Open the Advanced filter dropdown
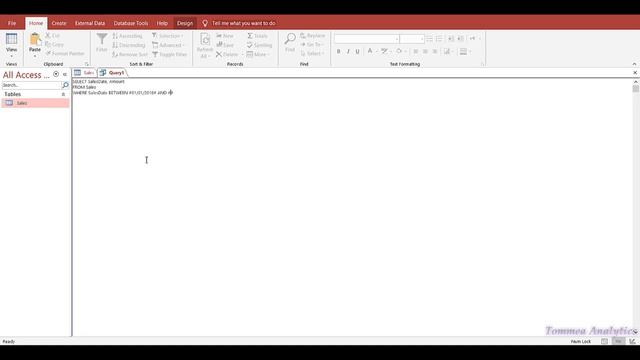 [x=168, y=45]
